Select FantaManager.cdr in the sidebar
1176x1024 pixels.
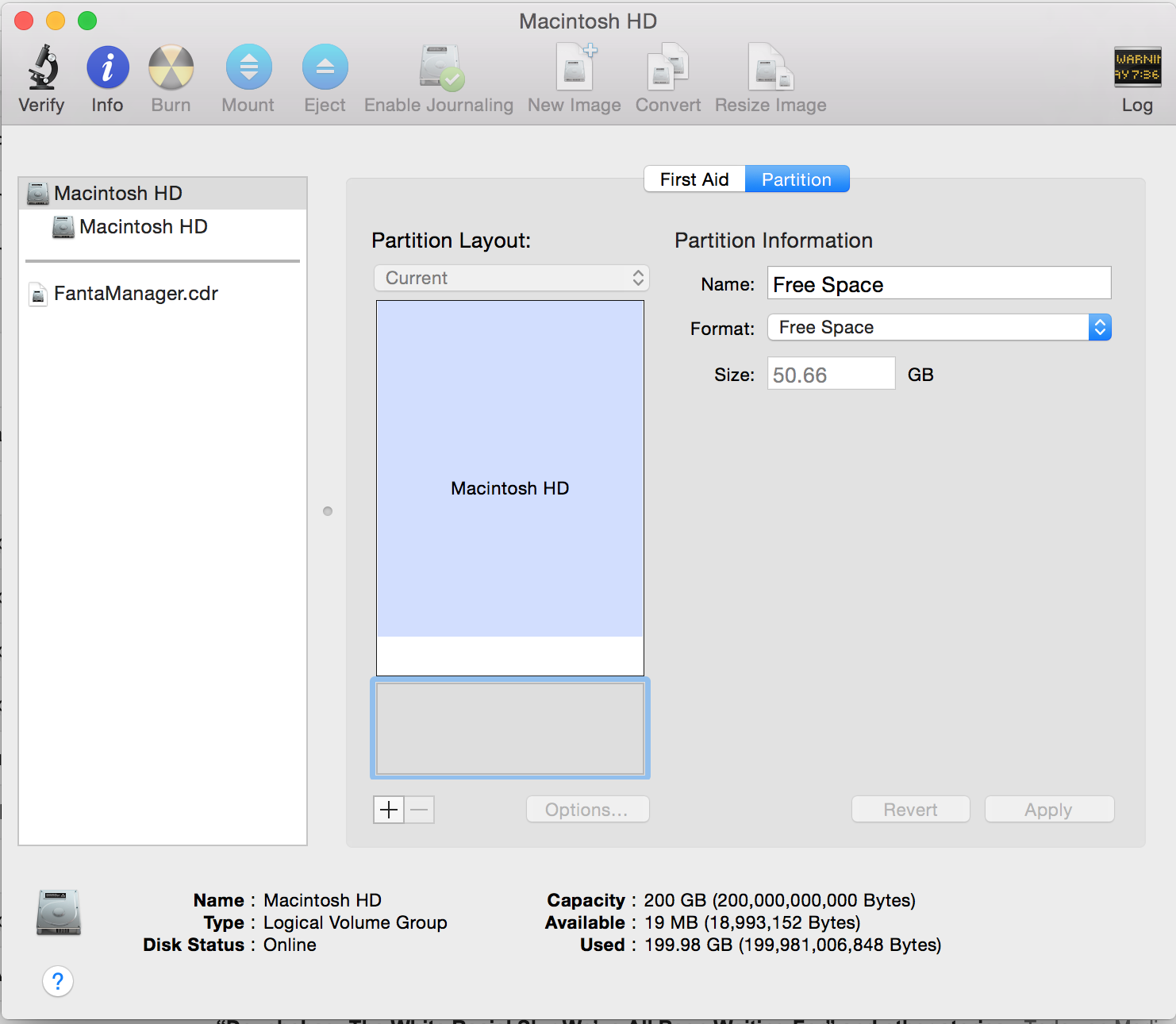(136, 294)
